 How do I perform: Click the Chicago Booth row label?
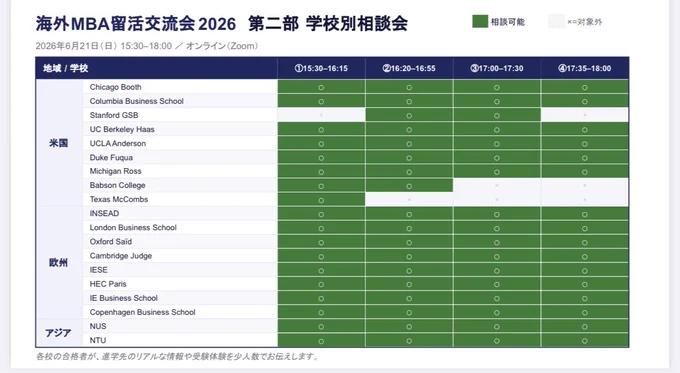pos(115,87)
